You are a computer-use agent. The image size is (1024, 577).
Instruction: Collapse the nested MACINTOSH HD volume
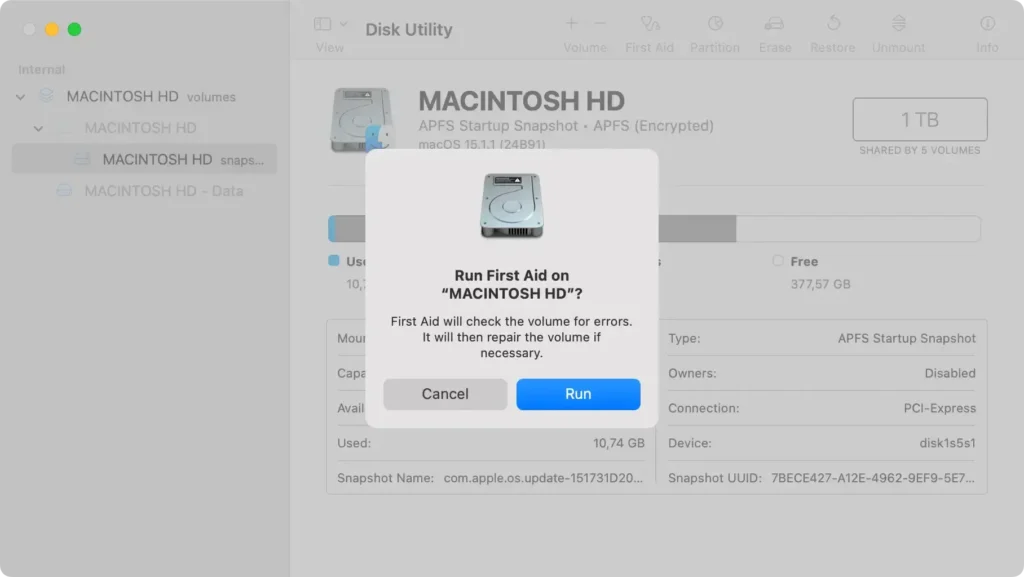click(39, 129)
